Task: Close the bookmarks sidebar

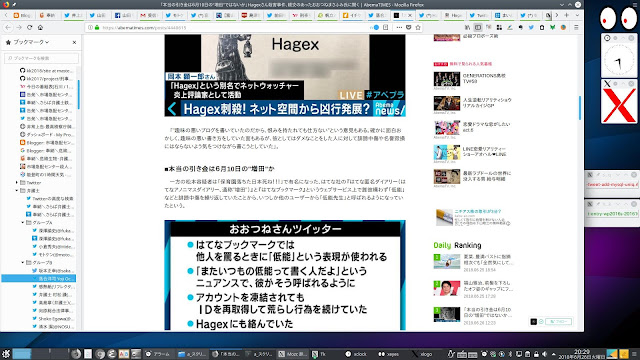Action: 74,42
